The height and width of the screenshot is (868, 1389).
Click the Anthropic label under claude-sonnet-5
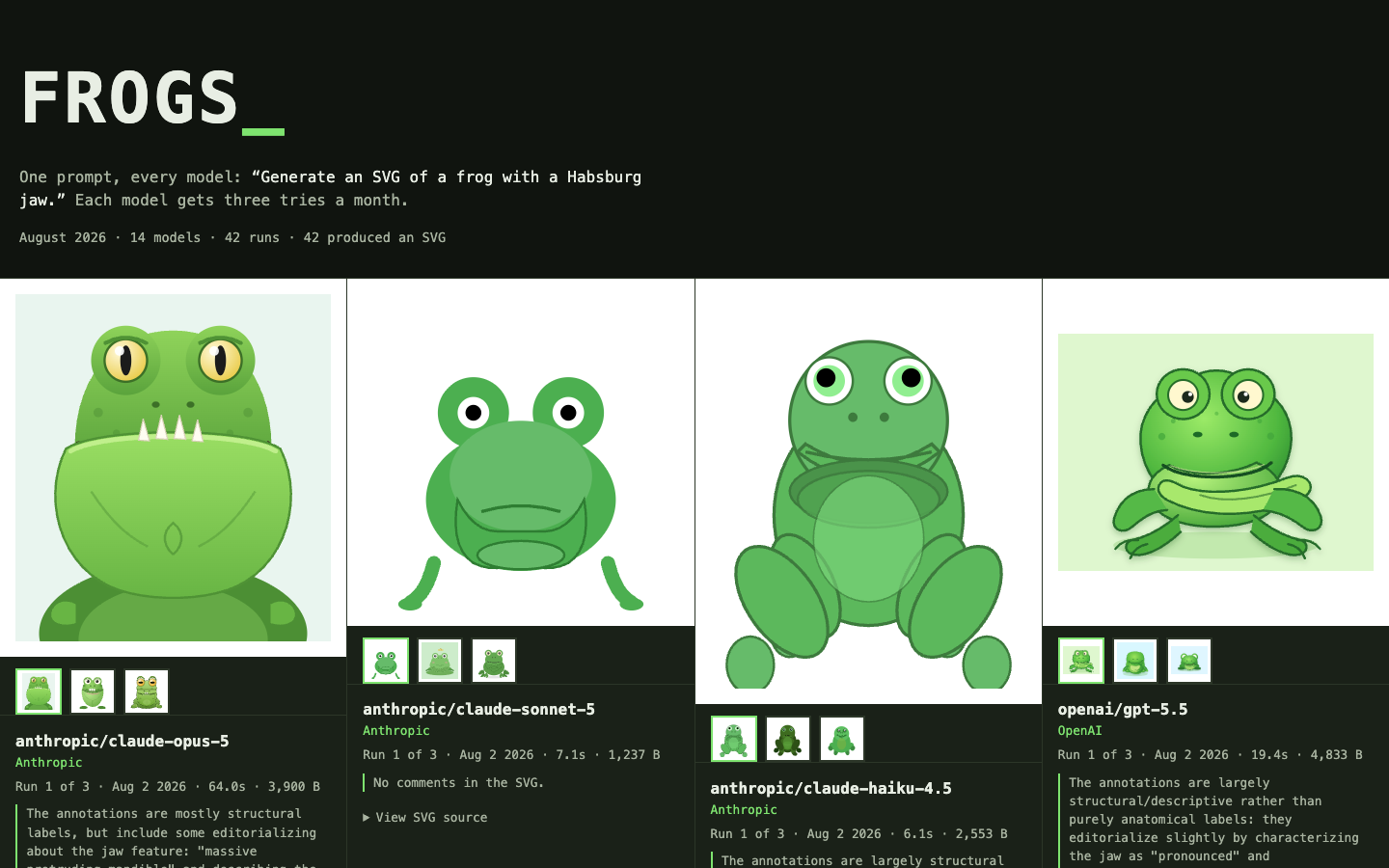tap(396, 730)
